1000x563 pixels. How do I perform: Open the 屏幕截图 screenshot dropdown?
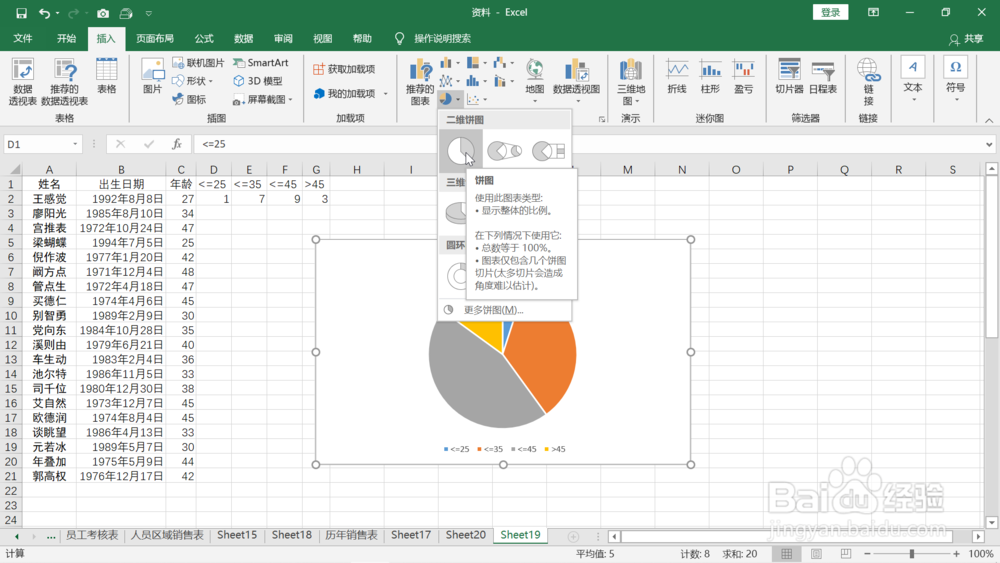[290, 100]
